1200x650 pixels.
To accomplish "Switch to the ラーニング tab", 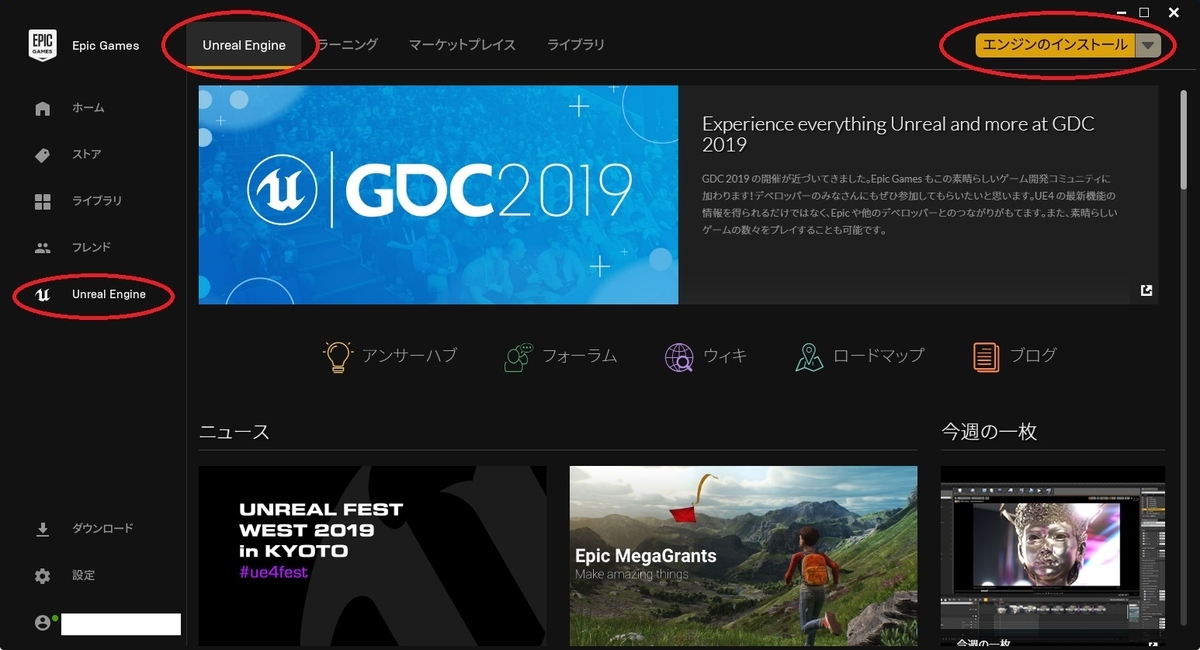I will click(x=349, y=44).
